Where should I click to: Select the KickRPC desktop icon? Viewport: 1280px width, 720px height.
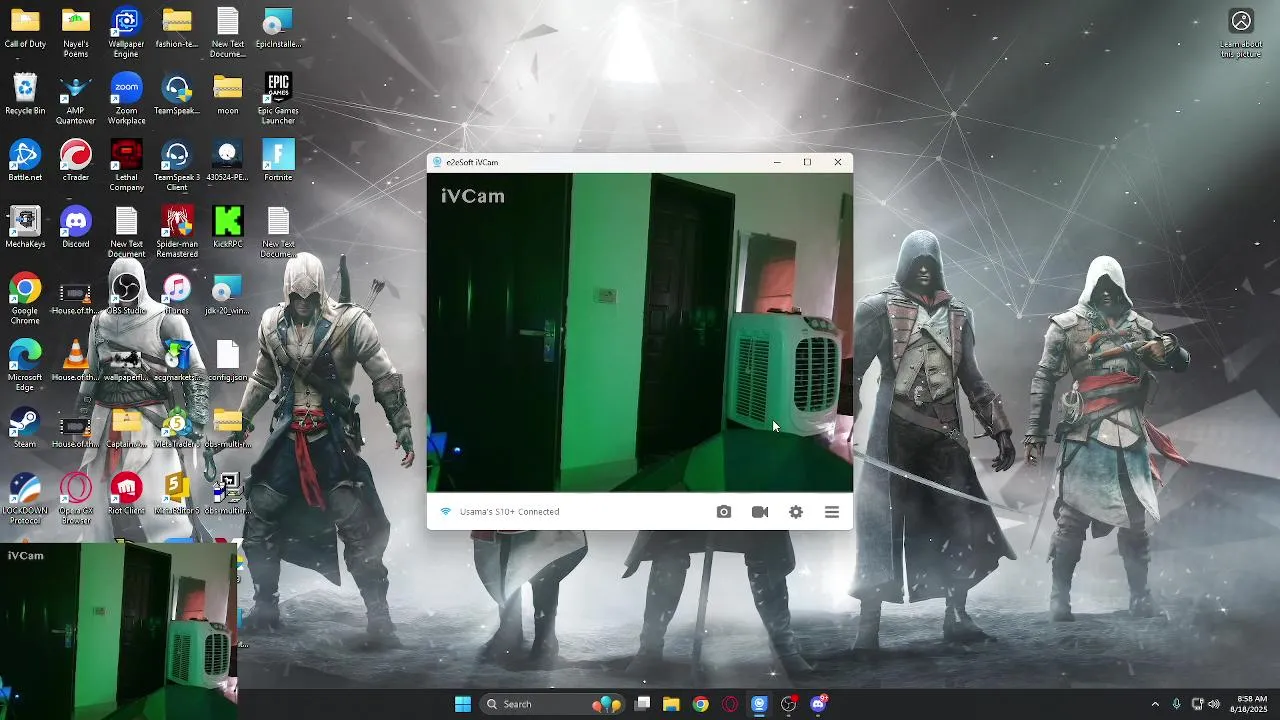click(x=228, y=228)
